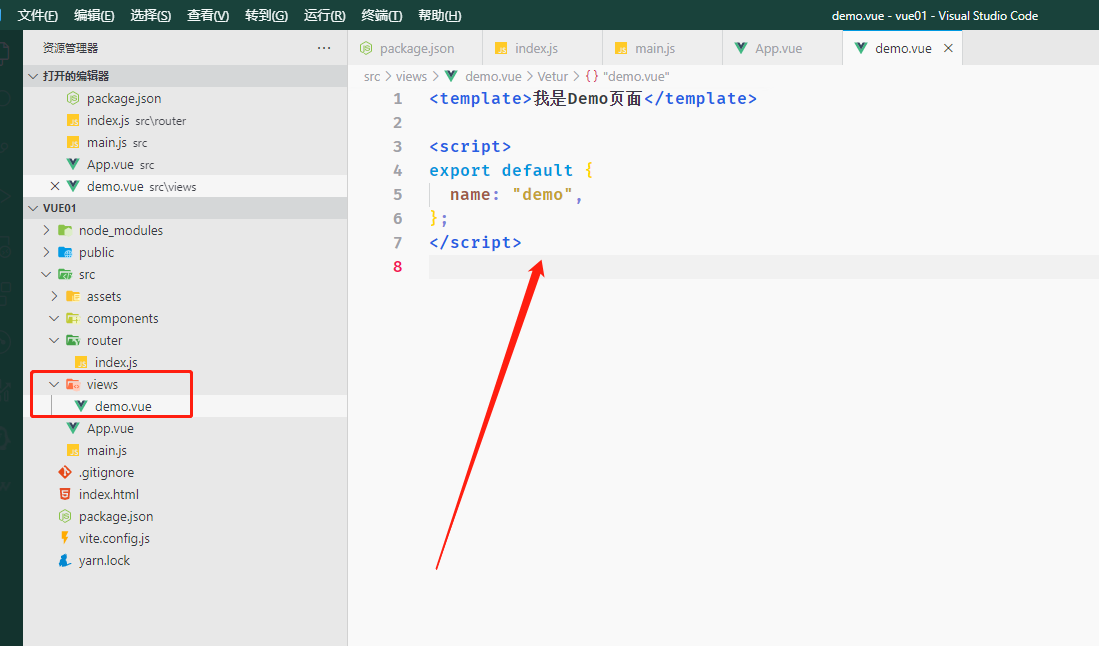Click demo.vue breadcrumb segment

click(493, 76)
